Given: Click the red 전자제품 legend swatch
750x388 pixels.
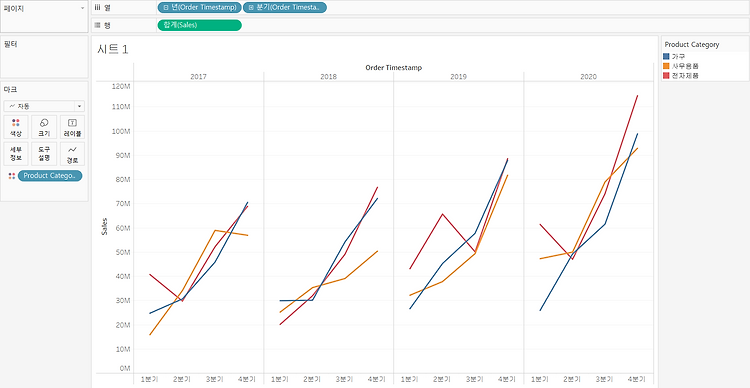Looking at the screenshot, I should [667, 76].
